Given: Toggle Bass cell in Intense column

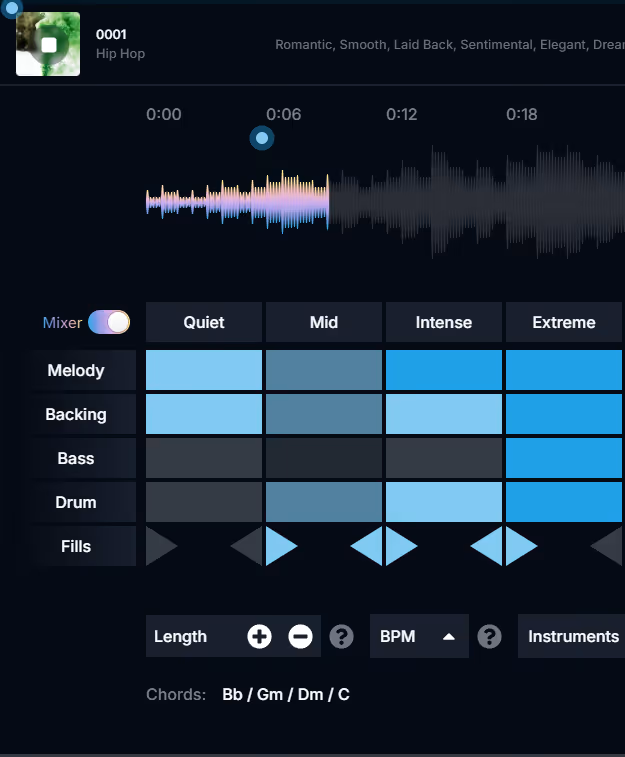Looking at the screenshot, I should [444, 458].
